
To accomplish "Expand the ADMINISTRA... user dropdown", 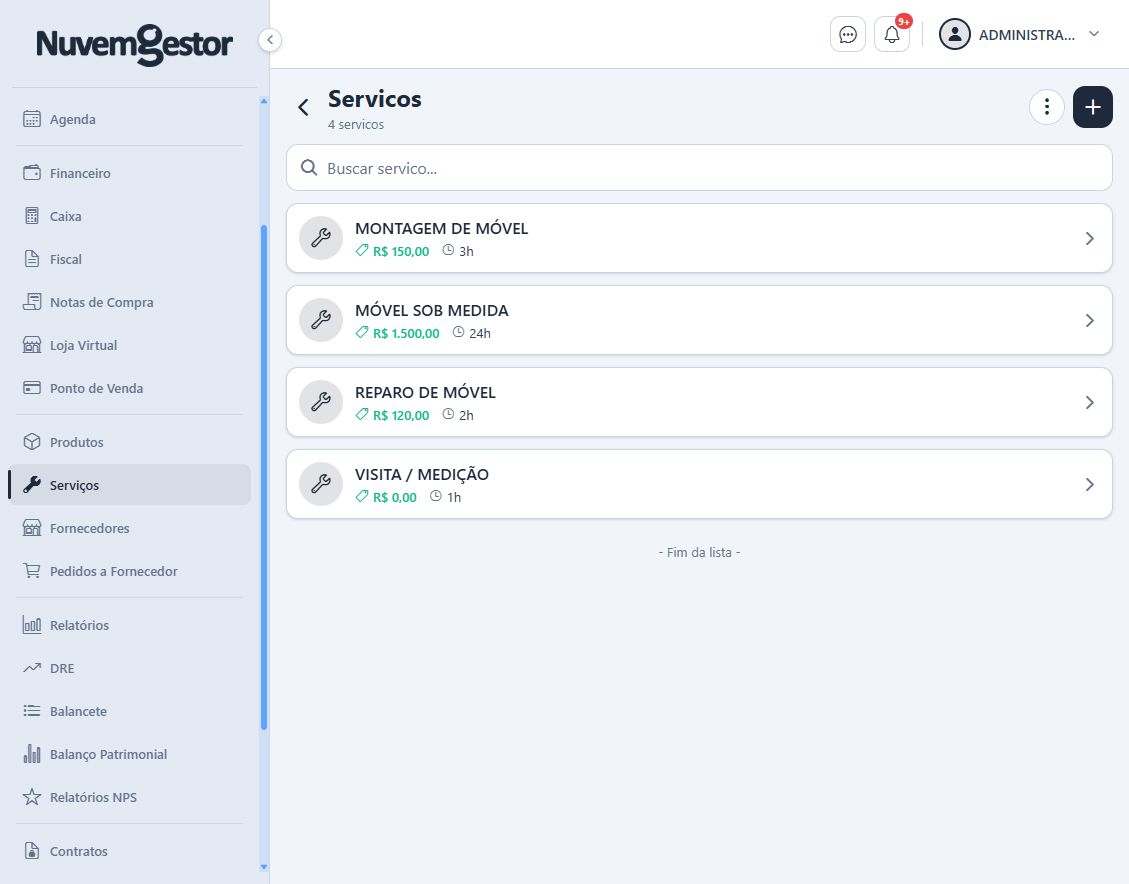I will click(x=1020, y=35).
